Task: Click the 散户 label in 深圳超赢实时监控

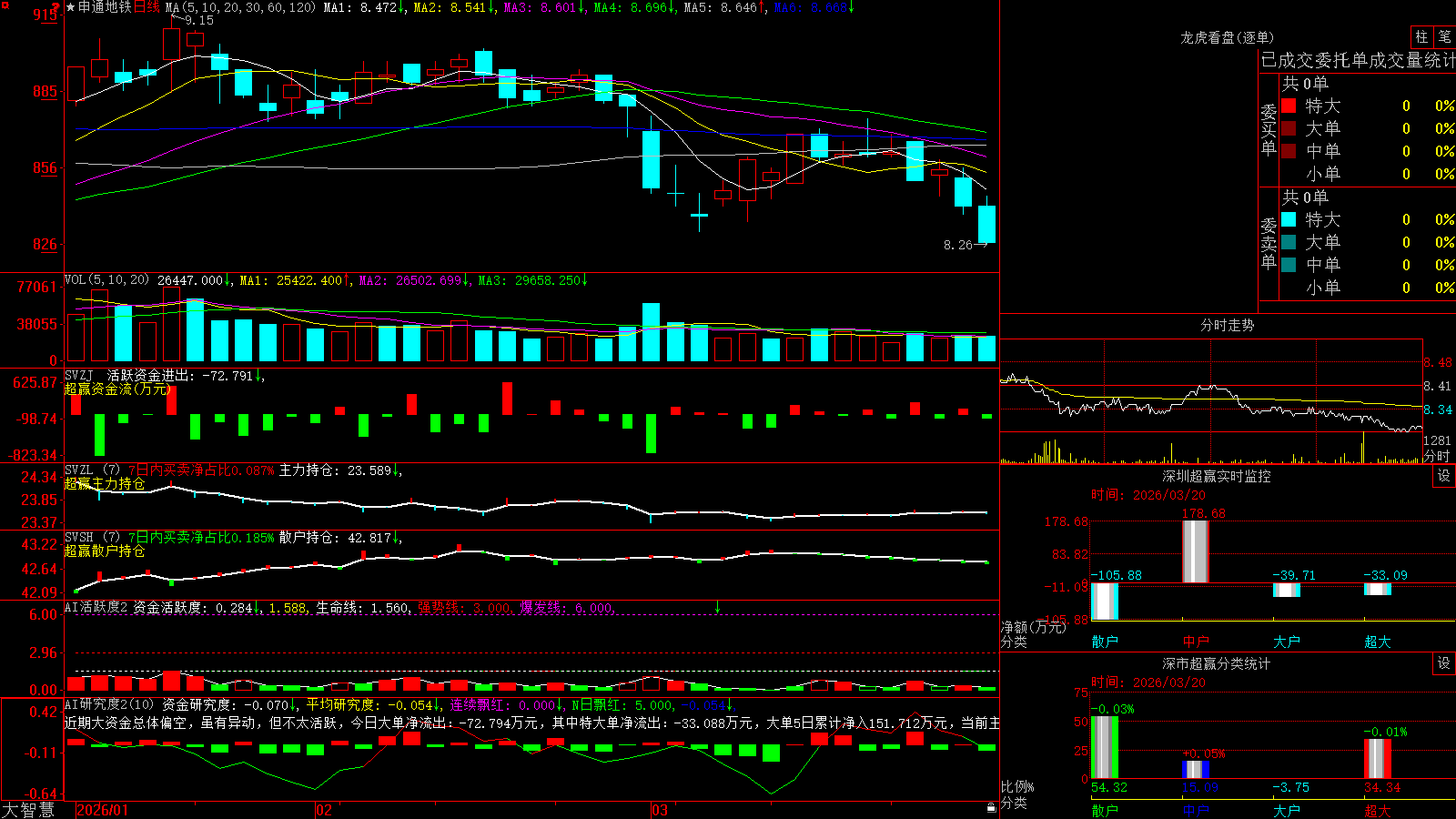Action: pos(1105,642)
